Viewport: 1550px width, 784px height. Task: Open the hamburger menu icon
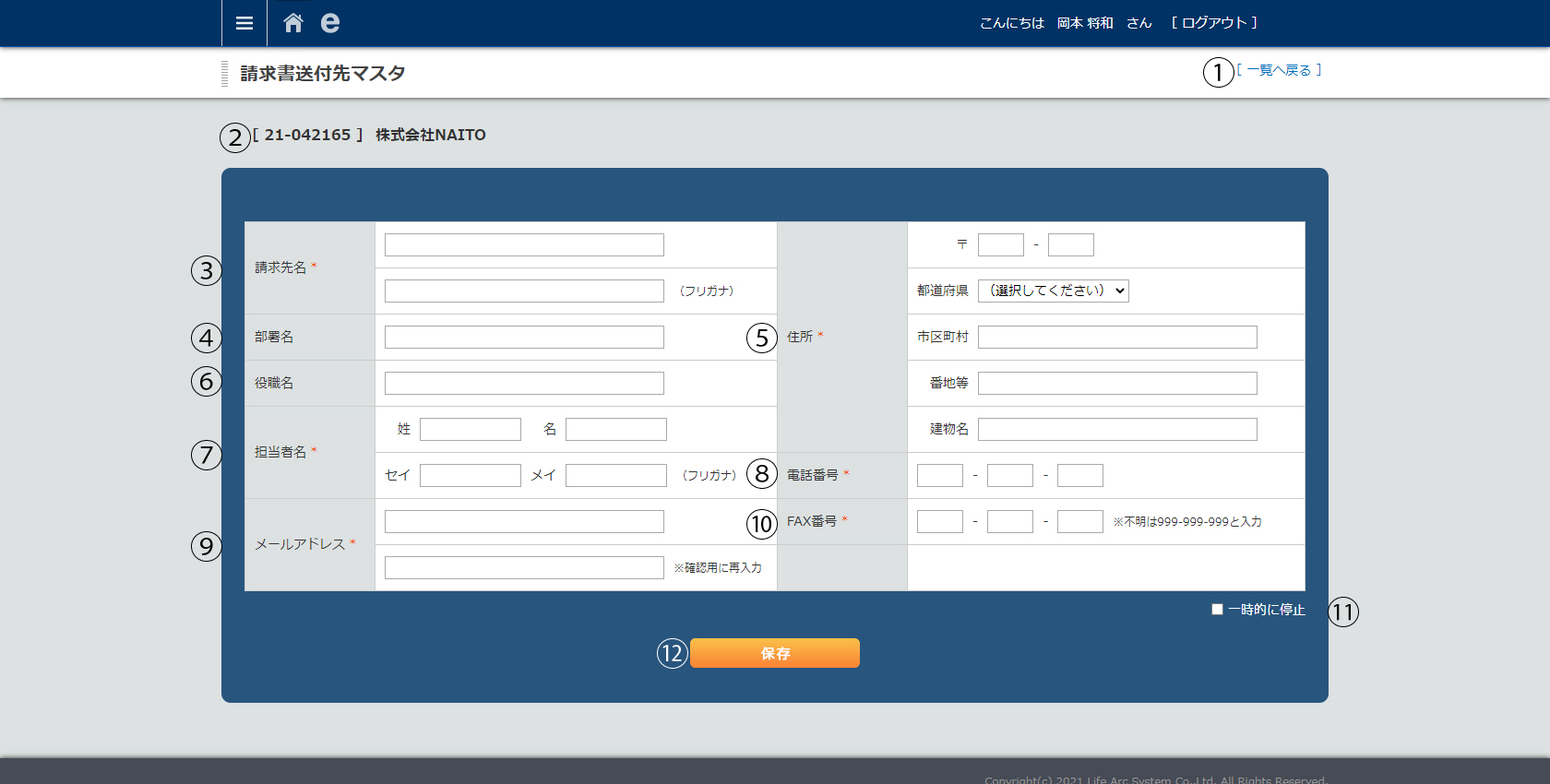[244, 23]
